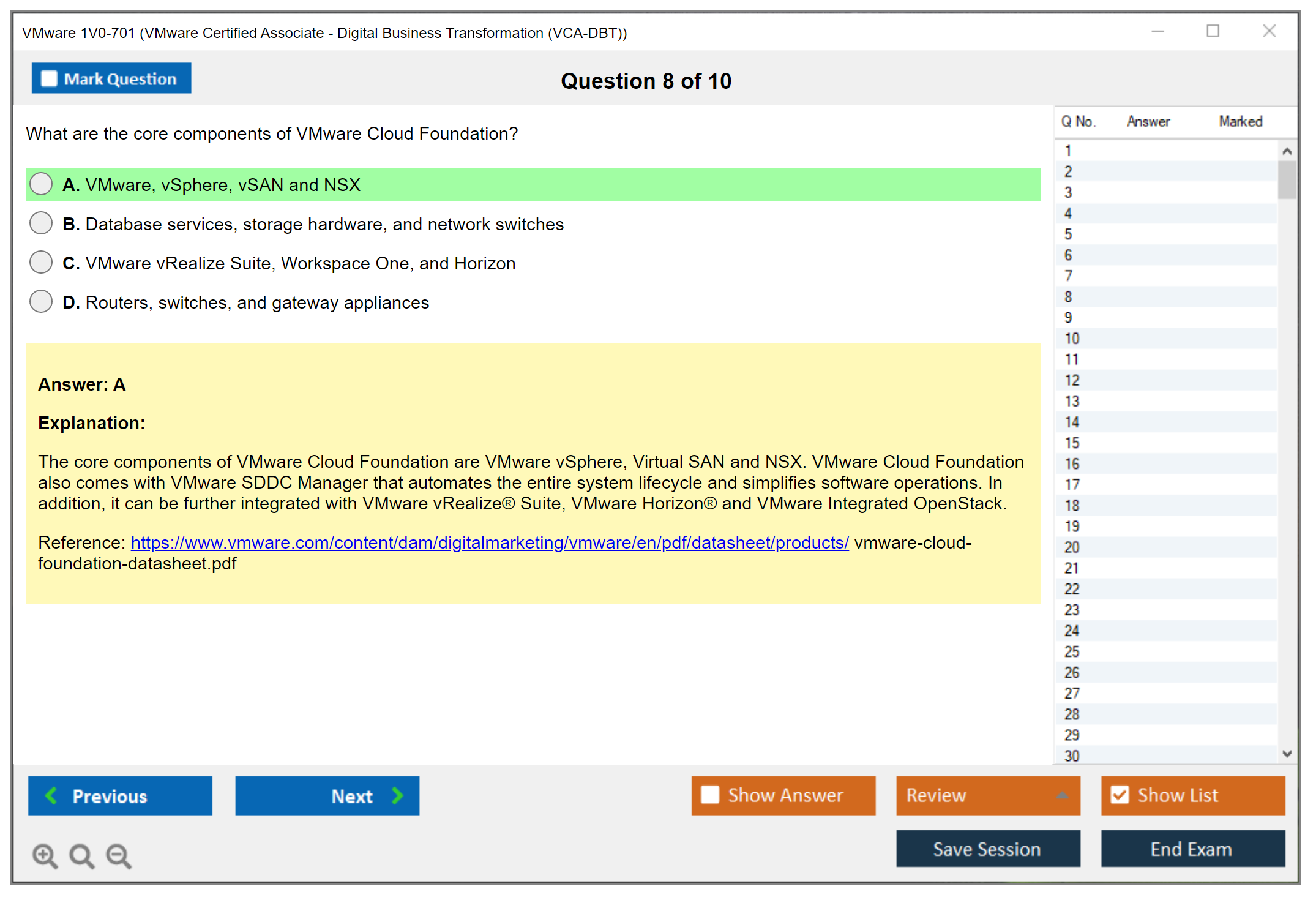Screen dimensions: 1316x900
Task: Check the Mark Question checkbox
Action: (49, 79)
